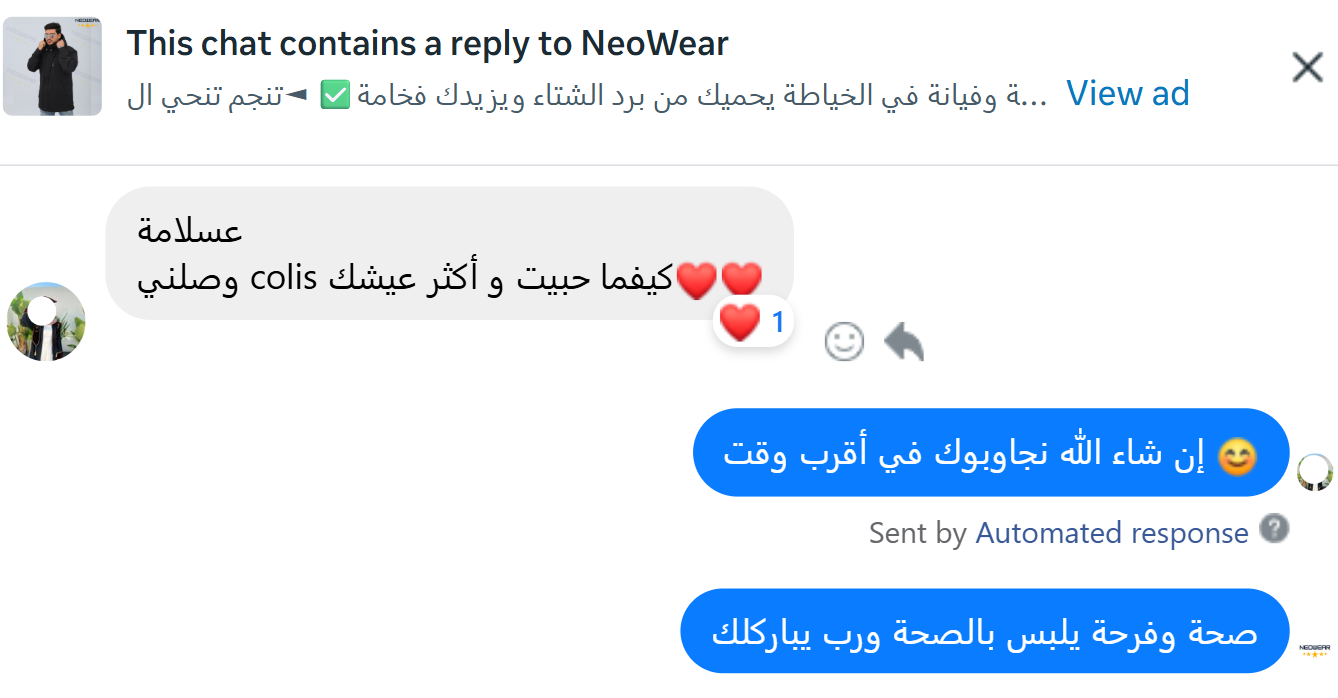Click the red hearts in customer message
Image resolution: width=1338 pixels, height=698 pixels.
pyautogui.click(x=720, y=279)
